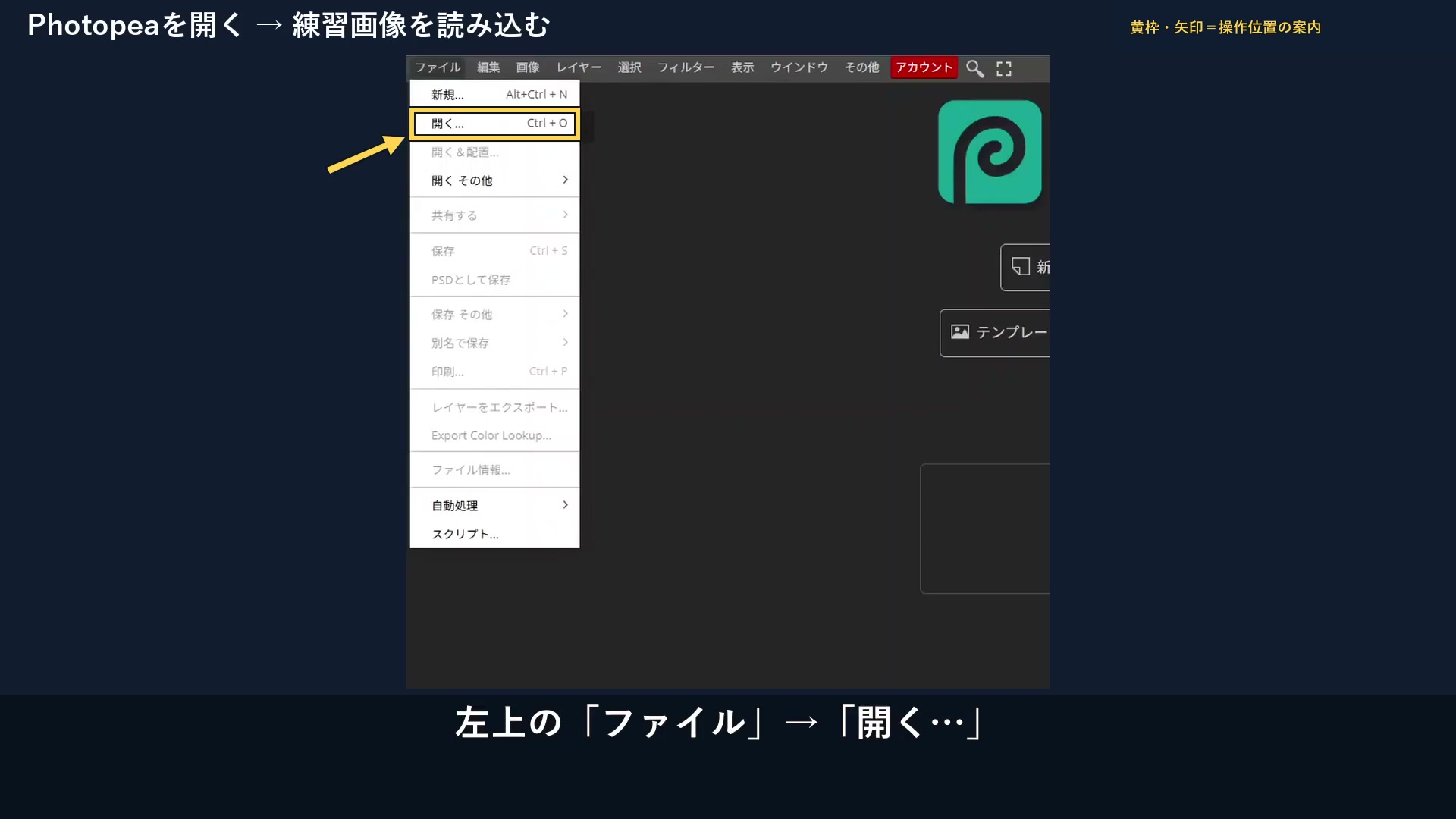Open the フィルター menu
1456x819 pixels.
[686, 67]
